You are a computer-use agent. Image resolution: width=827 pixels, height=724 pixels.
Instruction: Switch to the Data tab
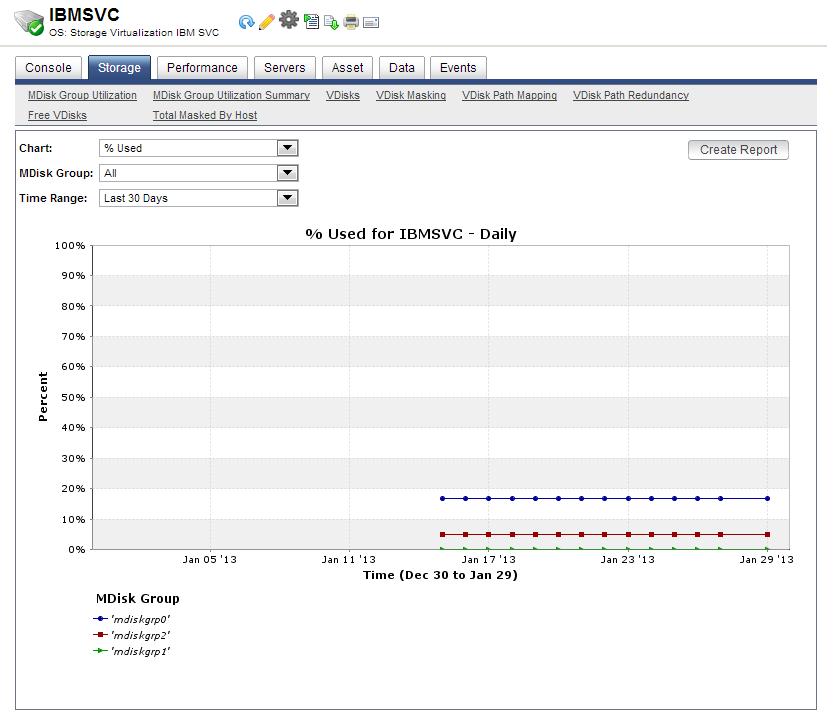(x=401, y=67)
